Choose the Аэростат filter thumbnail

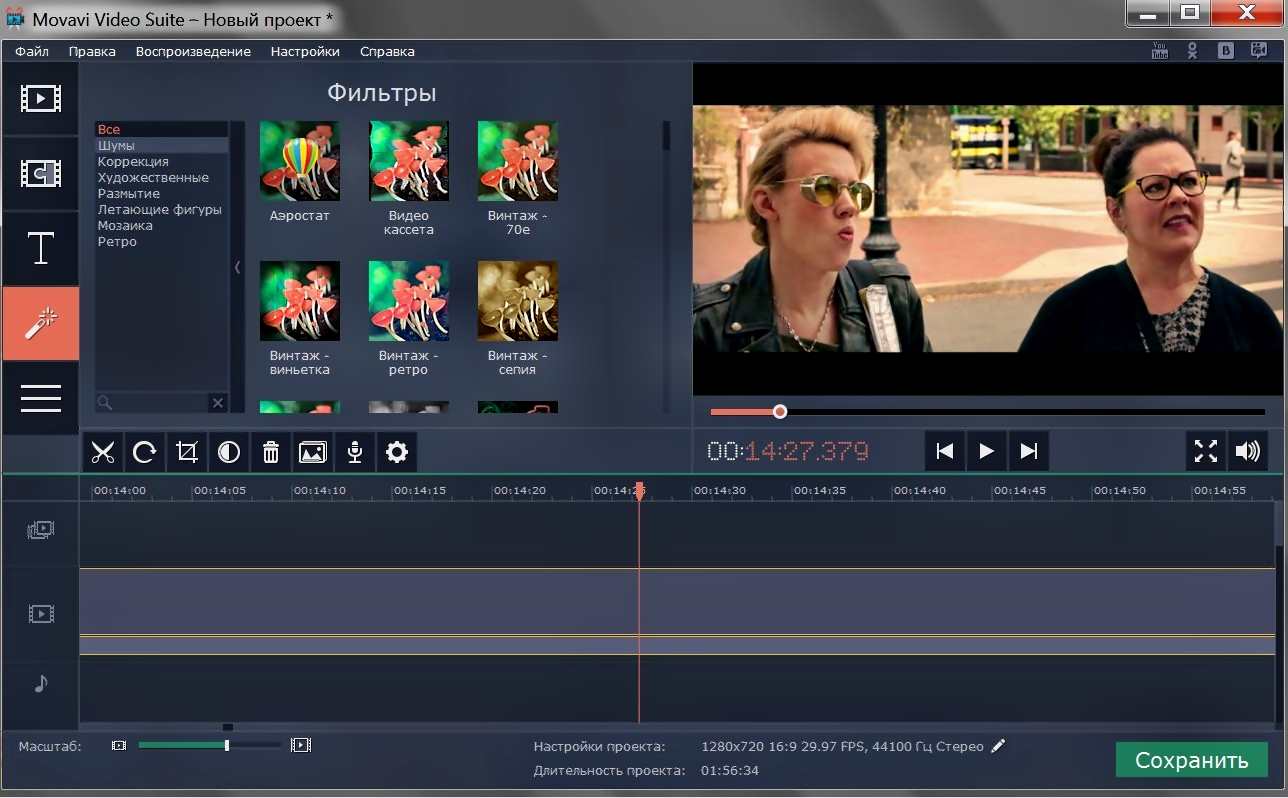point(299,161)
